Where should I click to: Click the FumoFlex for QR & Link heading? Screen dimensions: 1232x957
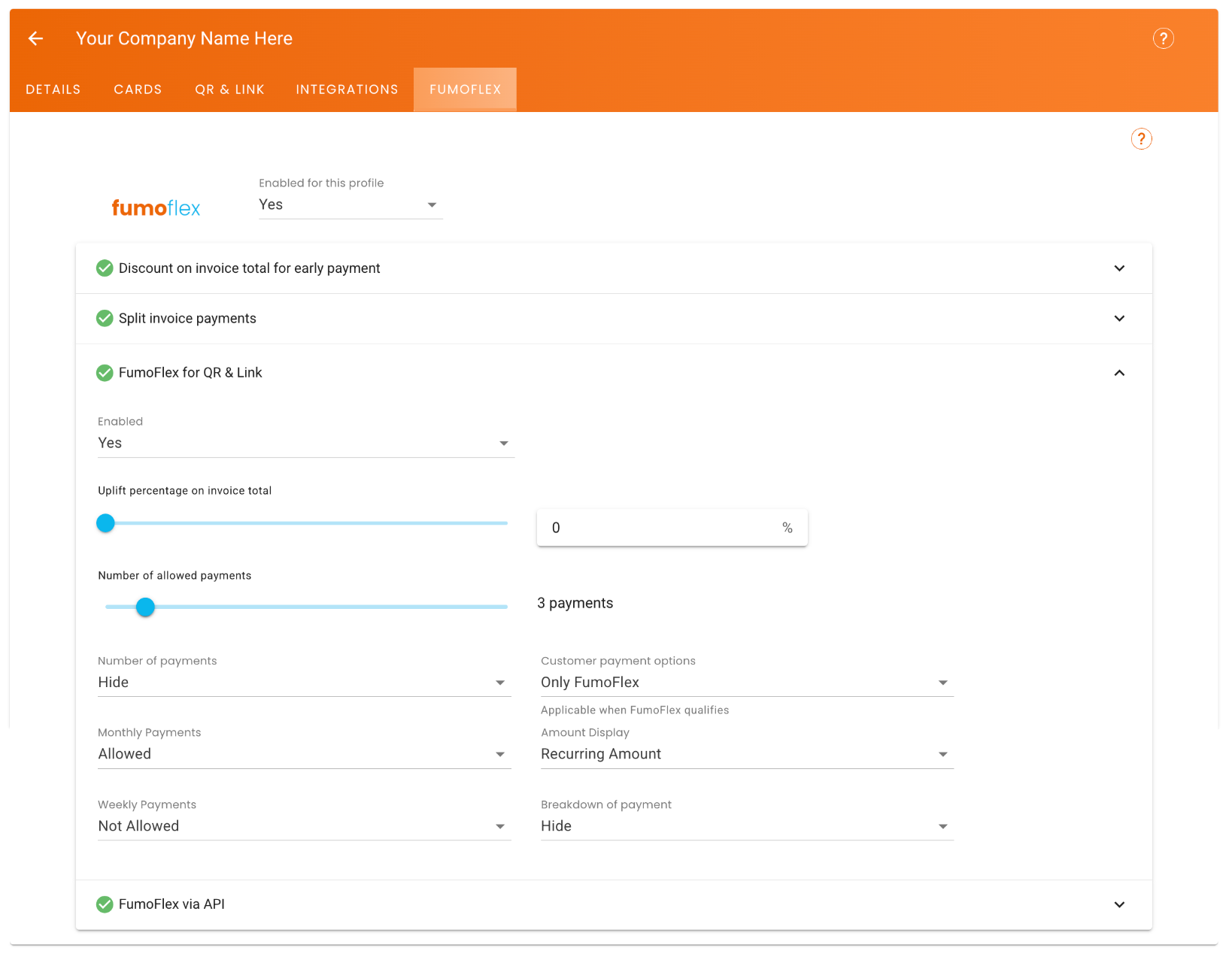tap(190, 373)
